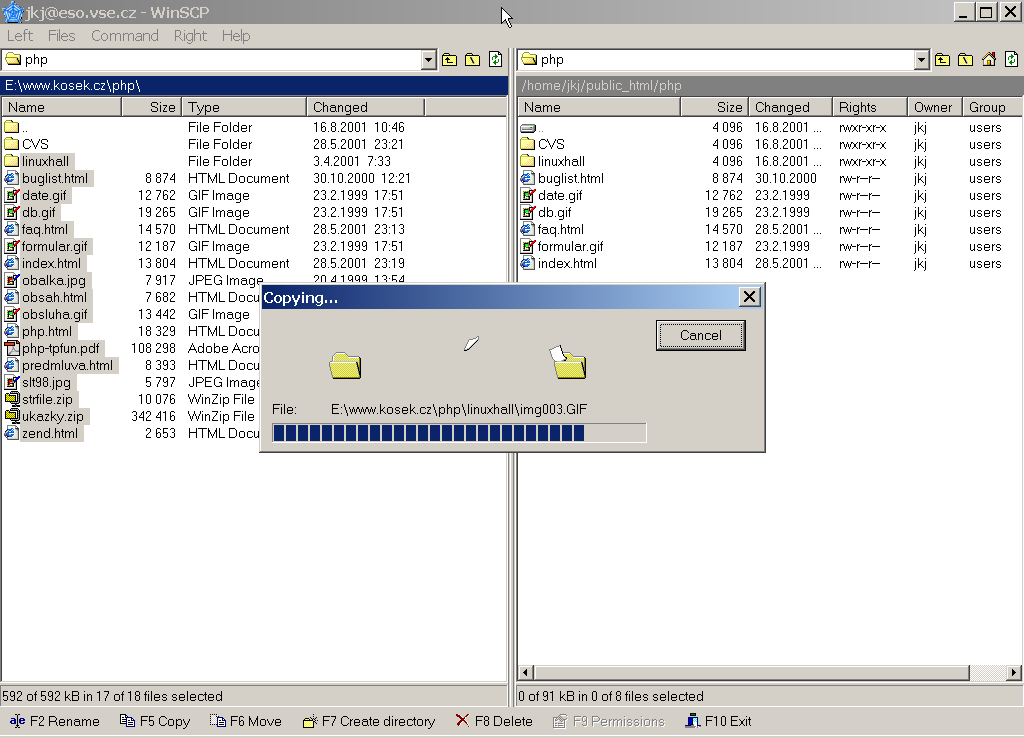1024x738 pixels.
Task: Select predmluva.html in left panel
Action: tap(67, 365)
